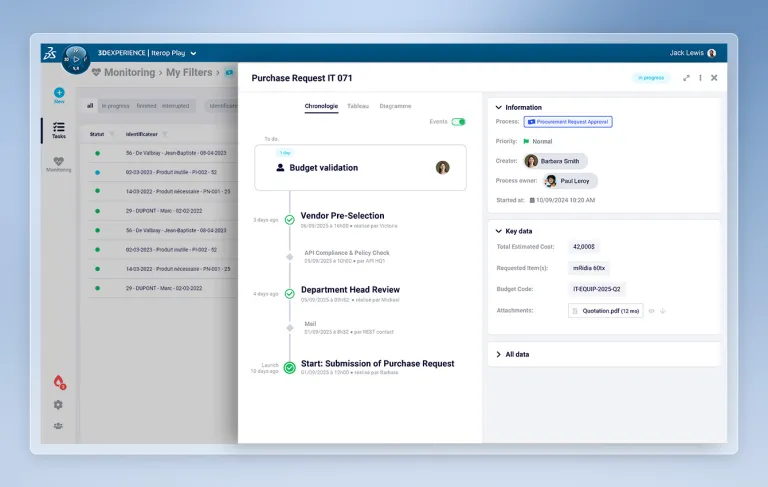Open the Tasks section in sidebar

pos(59,129)
